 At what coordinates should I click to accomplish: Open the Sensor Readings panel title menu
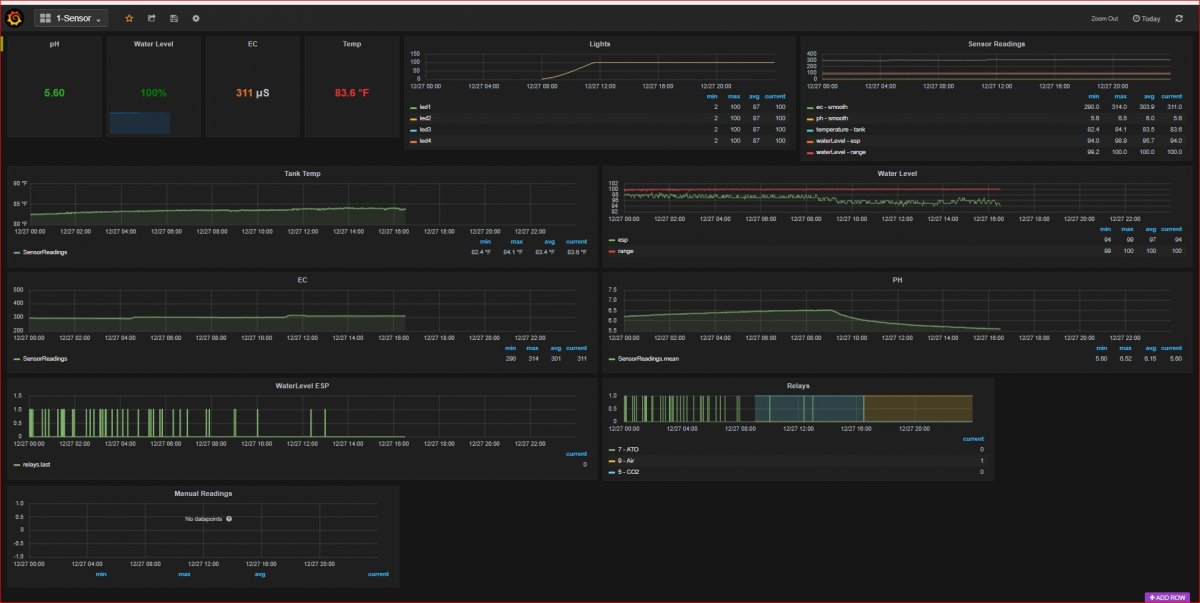[x=996, y=44]
